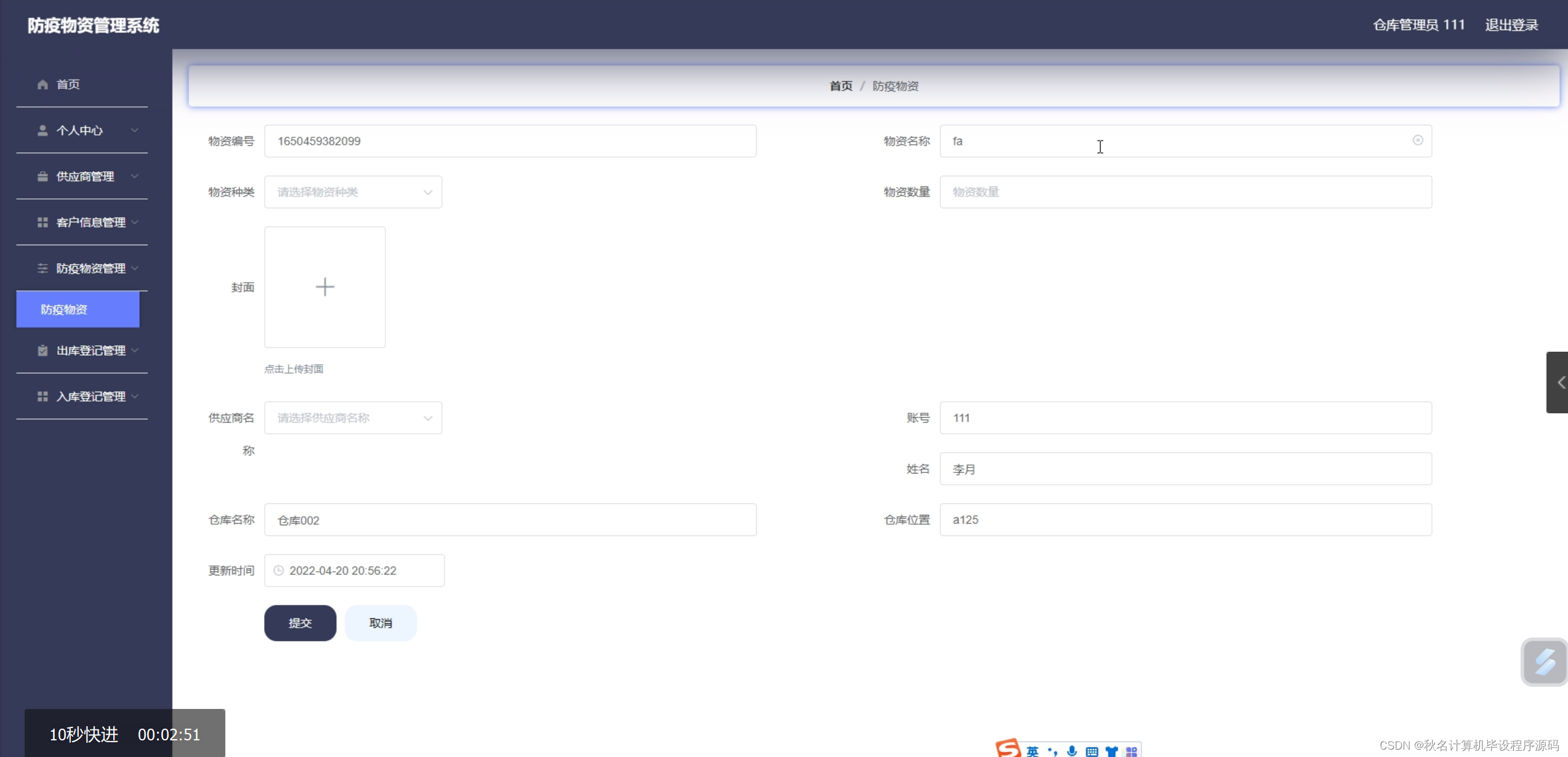Click the clock icon in 更新时间 field
Screen dimensions: 1568x757
pyautogui.click(x=279, y=570)
